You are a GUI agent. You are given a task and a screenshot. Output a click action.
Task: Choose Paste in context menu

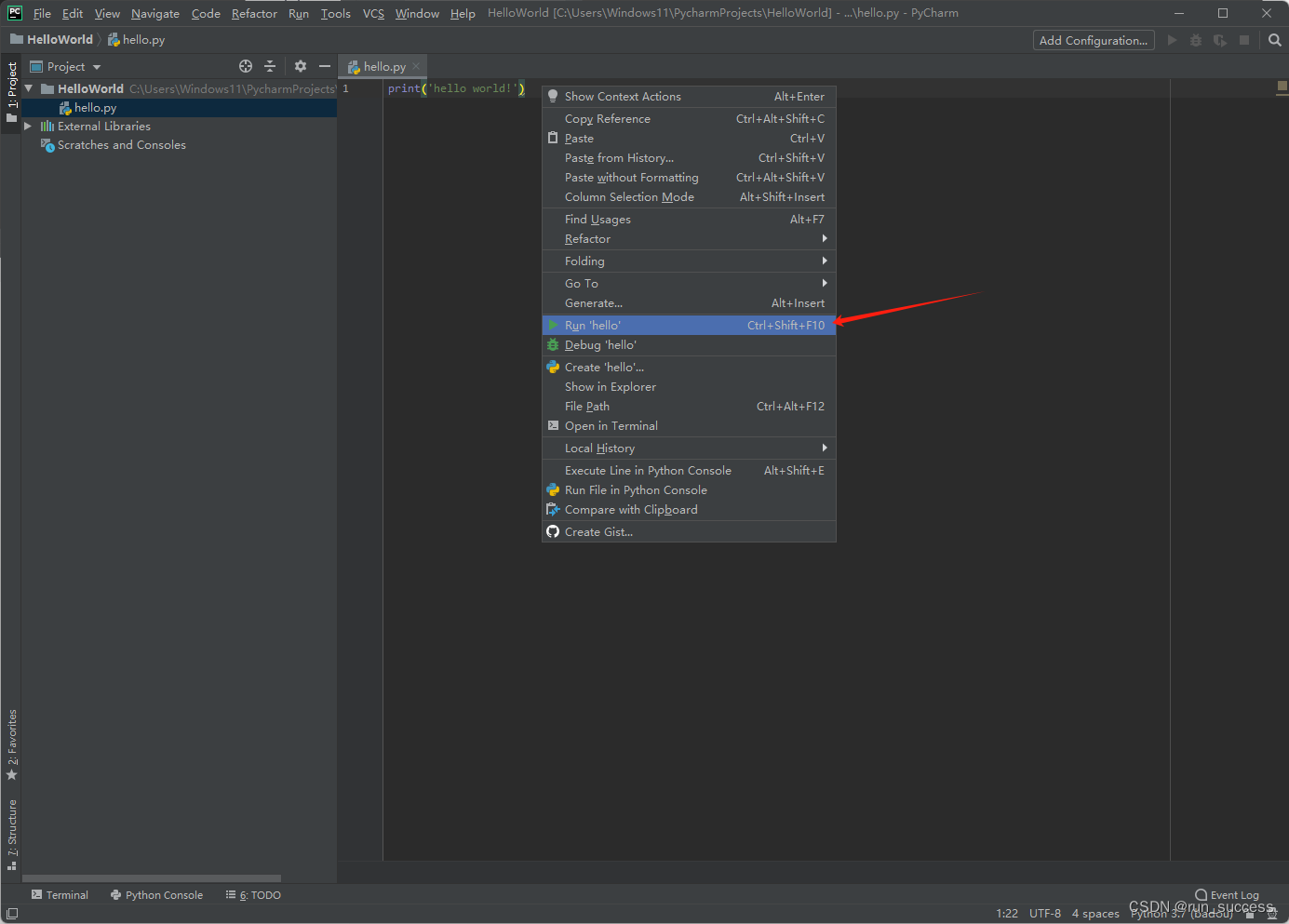(689, 139)
